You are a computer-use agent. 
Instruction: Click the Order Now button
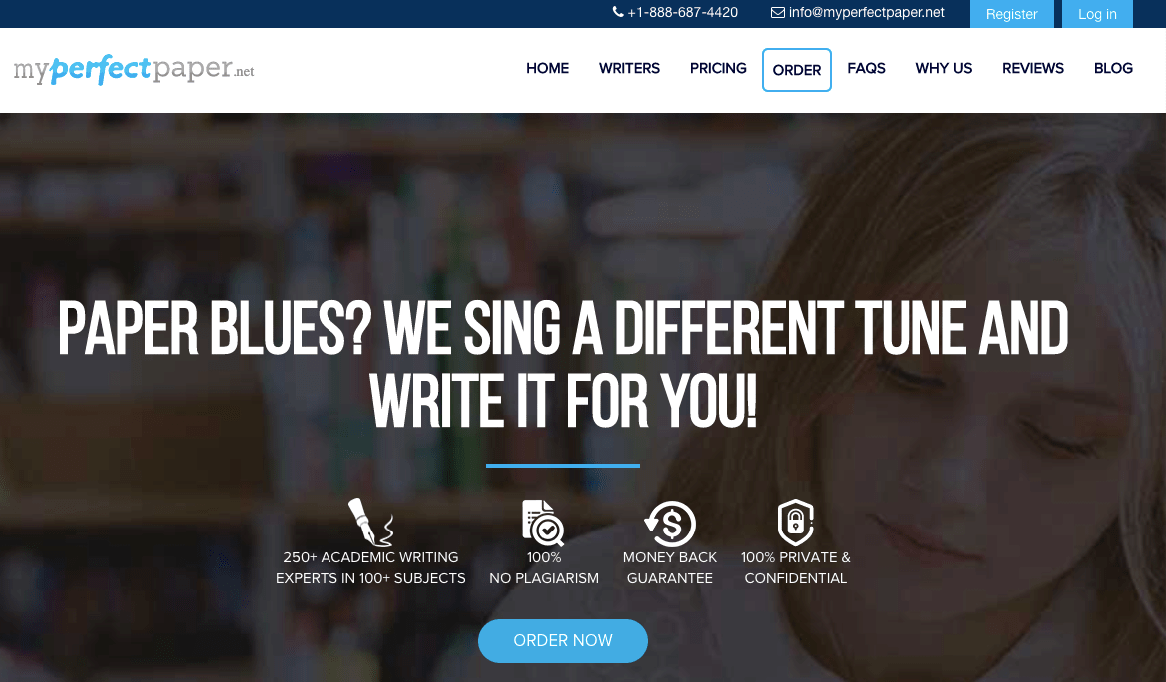563,640
